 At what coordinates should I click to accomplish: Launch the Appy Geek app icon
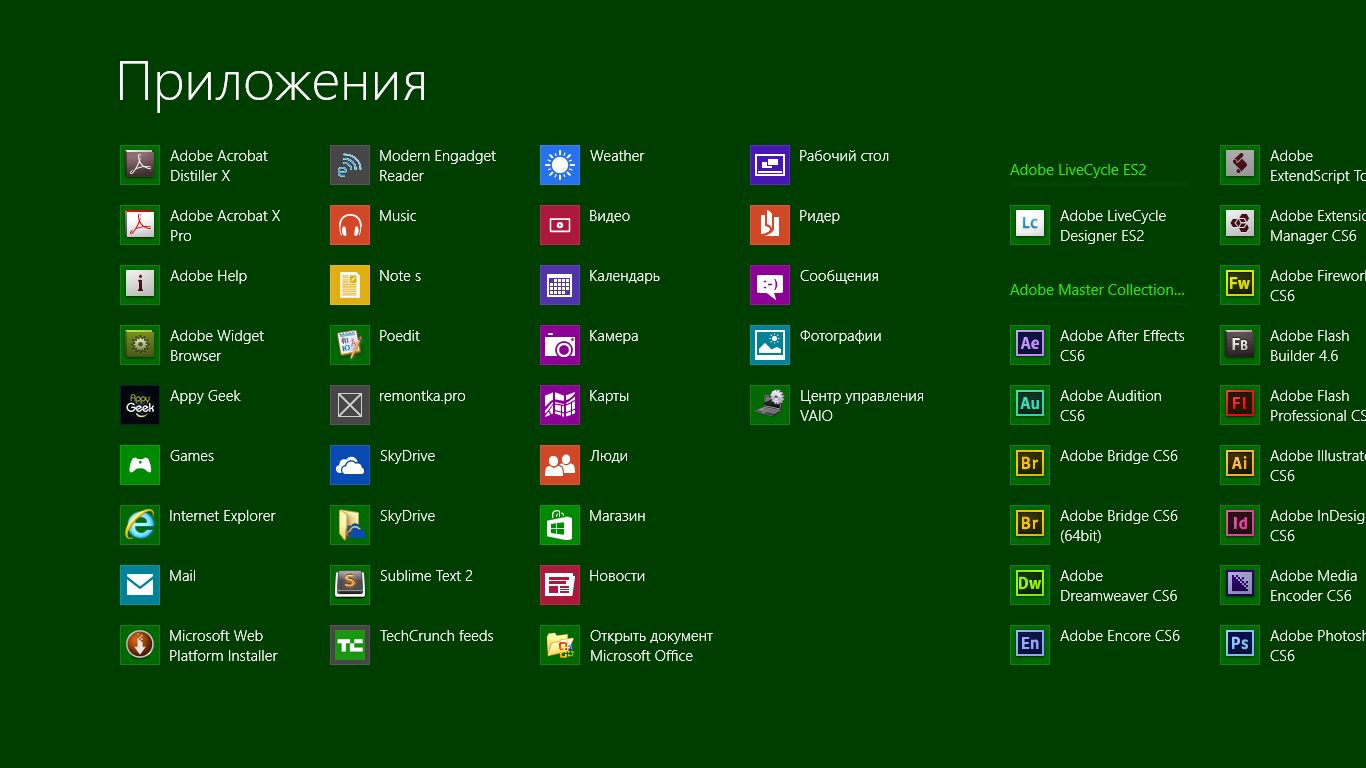pos(140,405)
